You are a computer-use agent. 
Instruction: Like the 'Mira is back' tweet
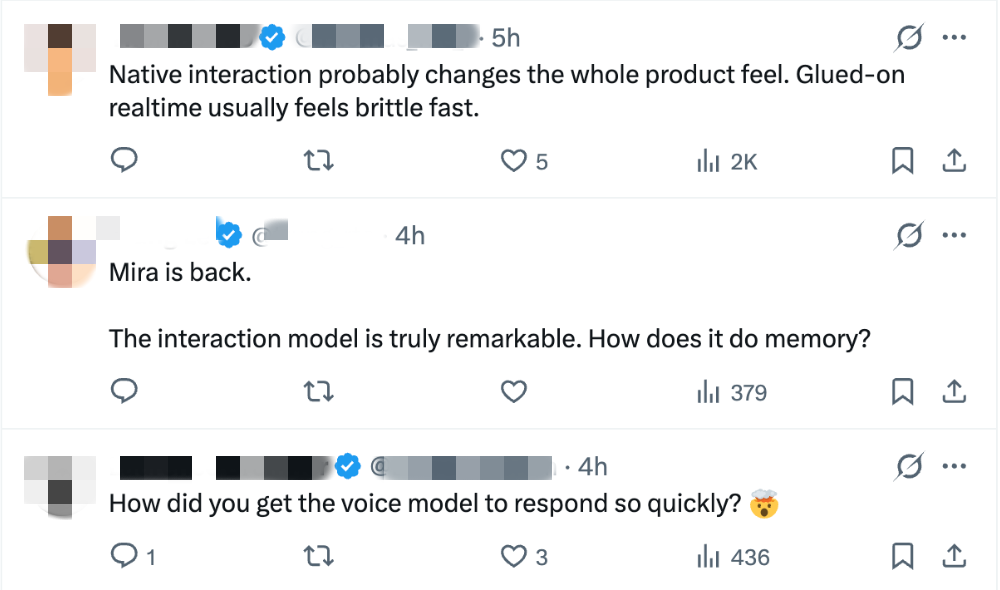[513, 391]
